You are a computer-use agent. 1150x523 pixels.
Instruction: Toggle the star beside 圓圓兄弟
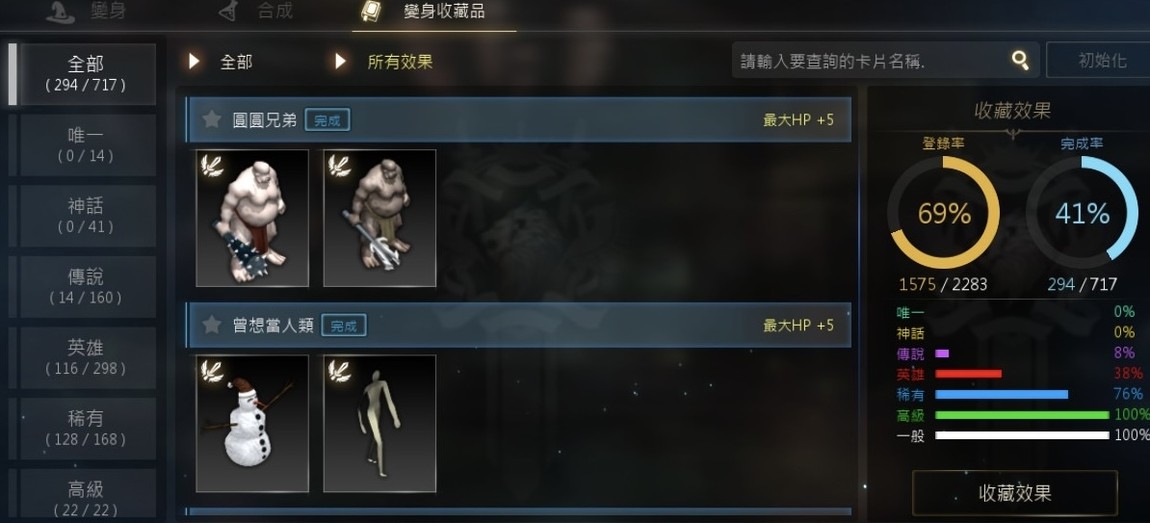point(212,120)
